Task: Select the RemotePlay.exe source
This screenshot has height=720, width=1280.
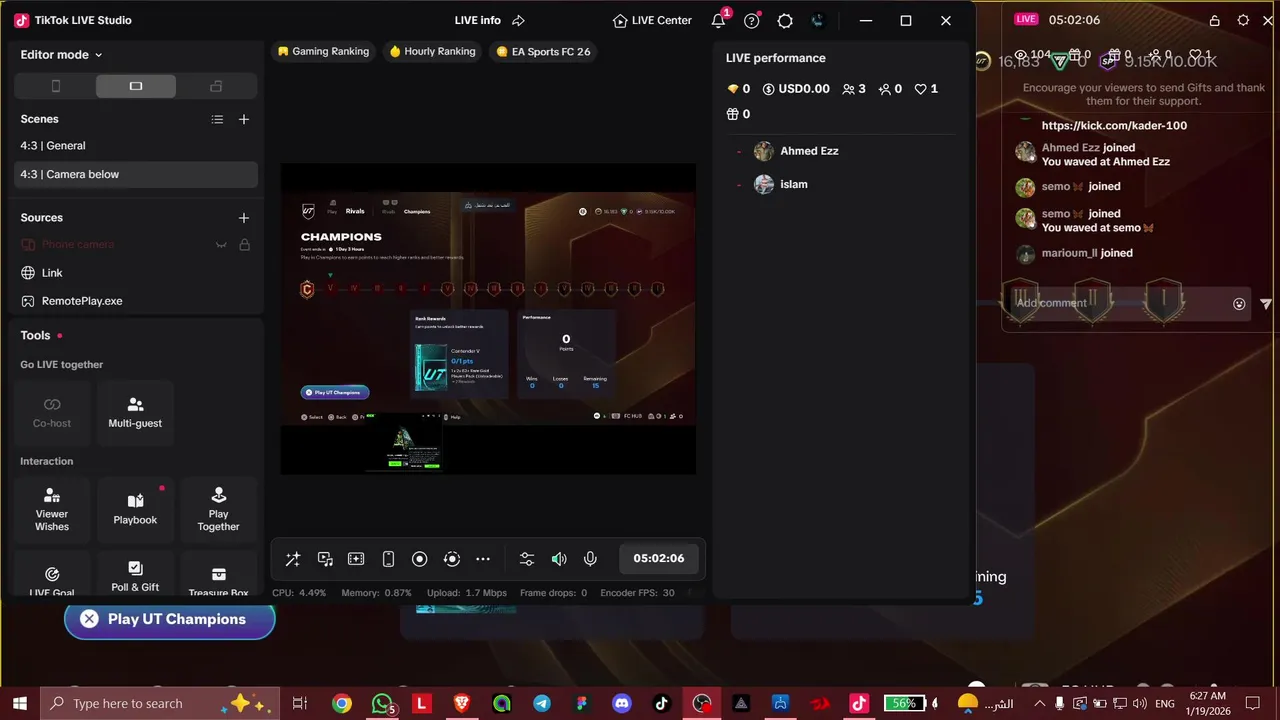Action: coord(136,301)
